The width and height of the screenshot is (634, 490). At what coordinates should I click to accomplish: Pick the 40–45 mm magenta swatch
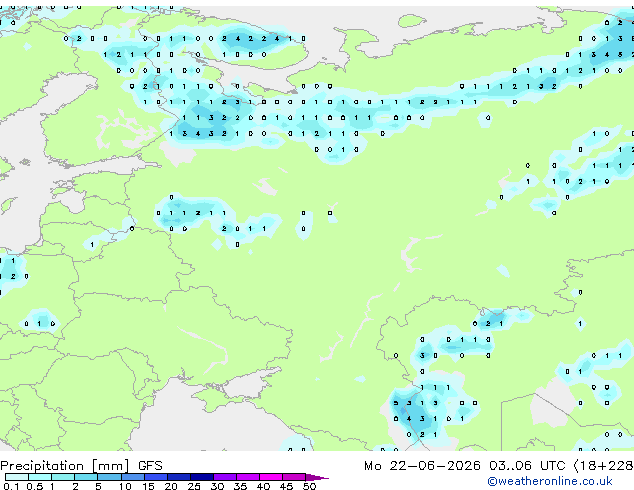(271, 477)
